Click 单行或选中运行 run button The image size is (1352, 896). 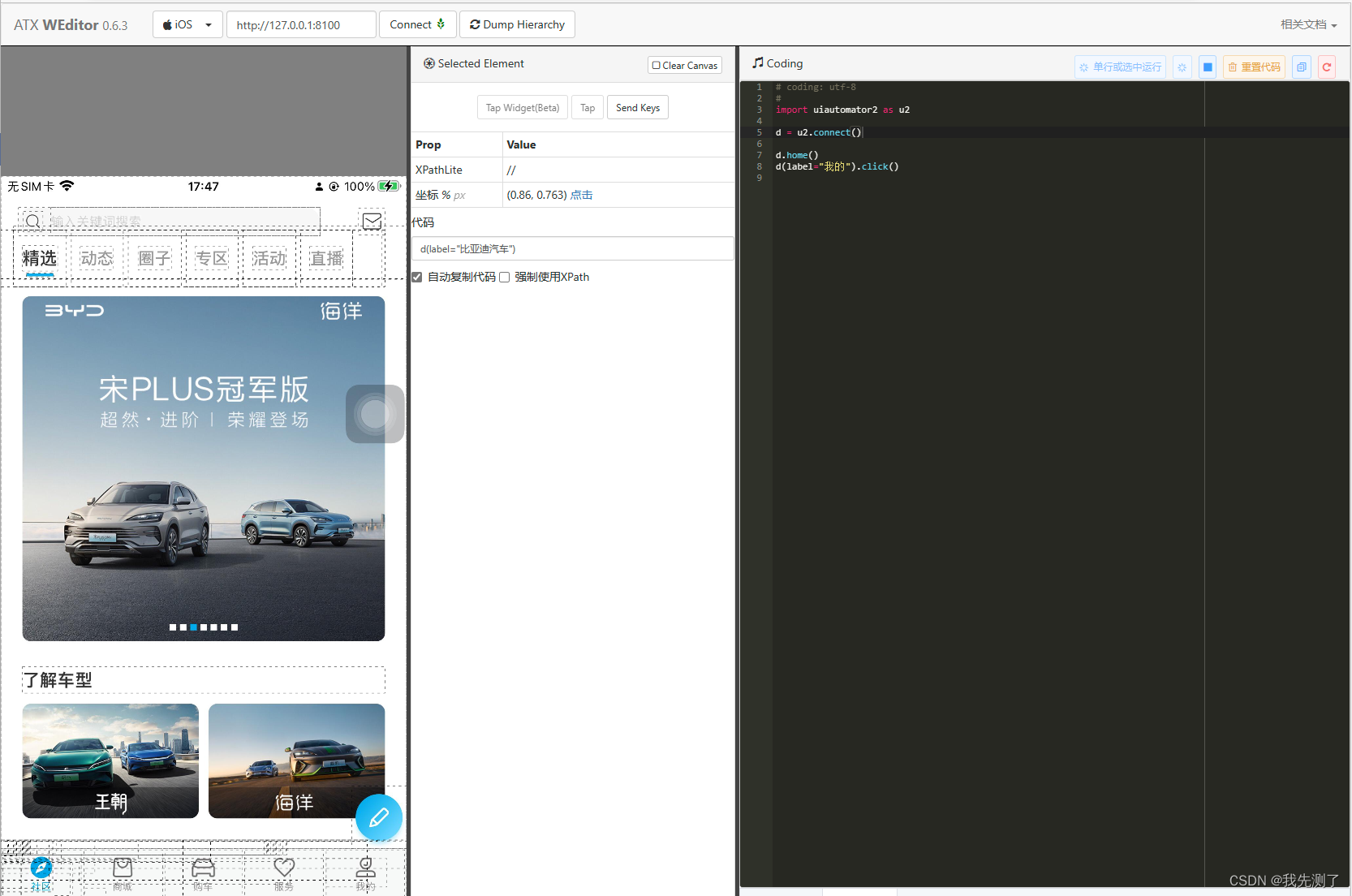pyautogui.click(x=1120, y=67)
